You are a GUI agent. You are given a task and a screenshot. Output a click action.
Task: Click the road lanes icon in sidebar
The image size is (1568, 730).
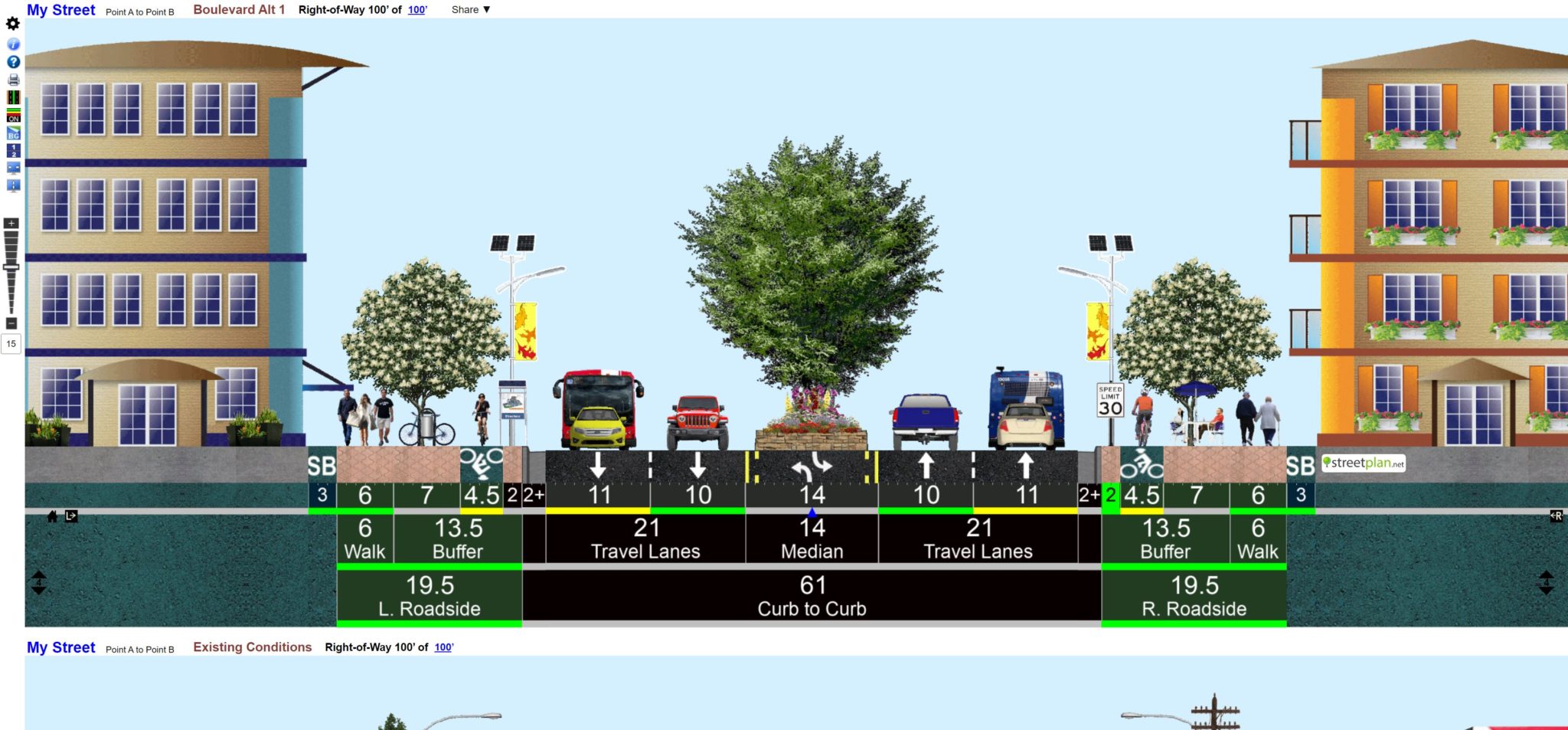tap(13, 97)
